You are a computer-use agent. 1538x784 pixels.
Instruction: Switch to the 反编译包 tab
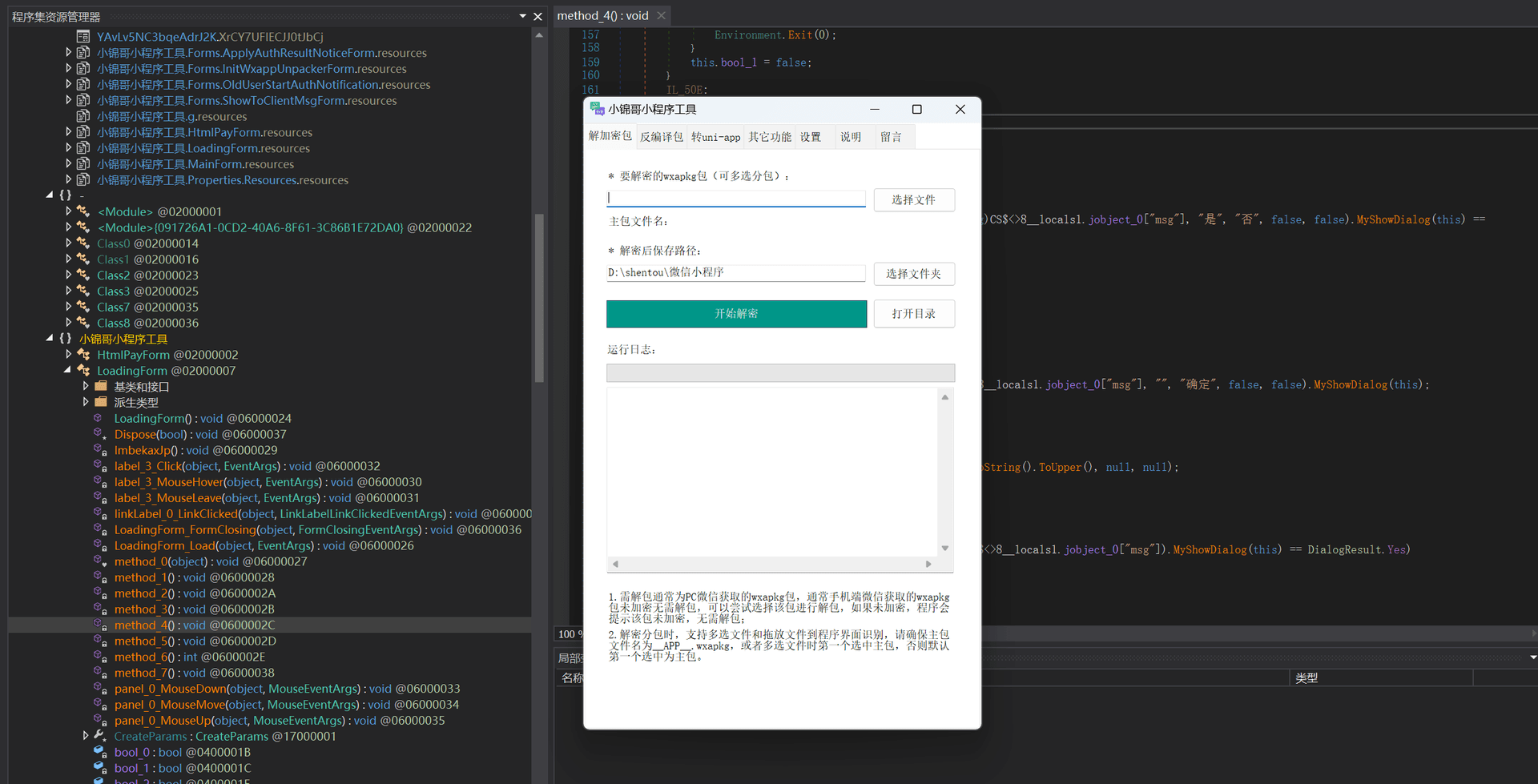[662, 137]
